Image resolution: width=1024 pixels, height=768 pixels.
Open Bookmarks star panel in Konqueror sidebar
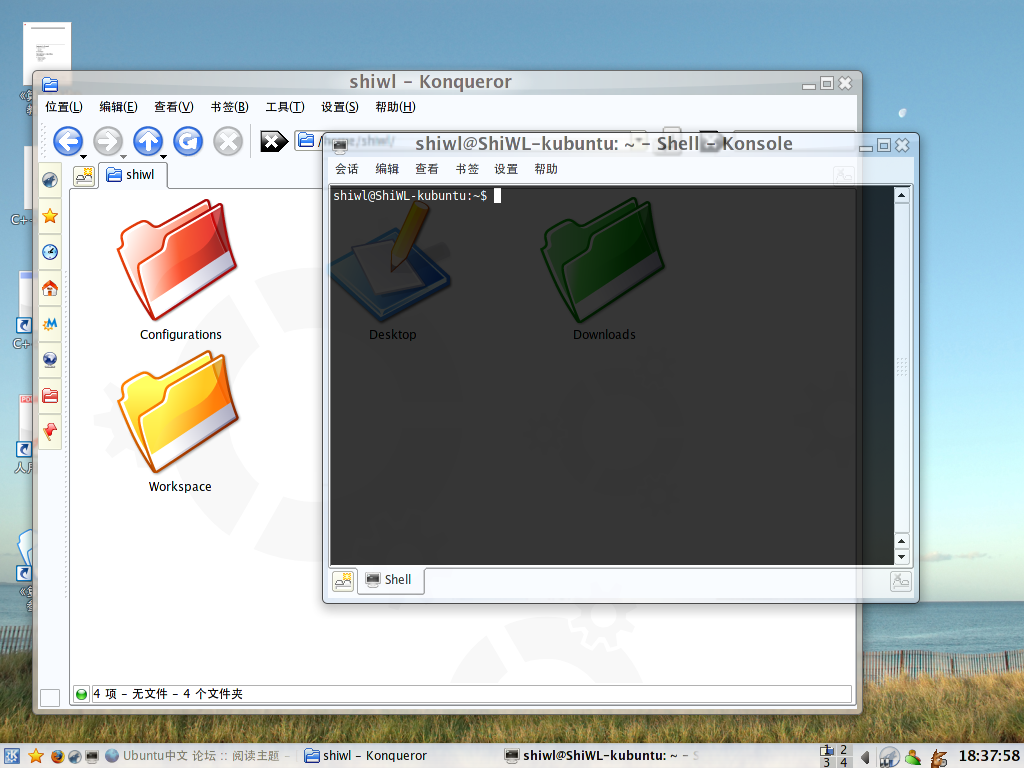point(50,216)
